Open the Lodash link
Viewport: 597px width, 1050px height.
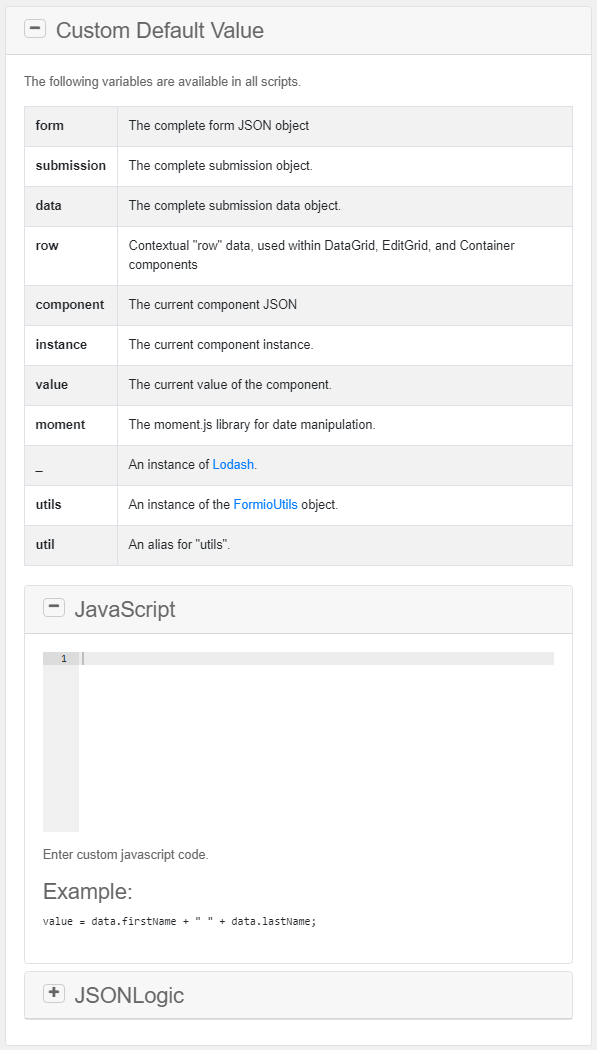point(233,464)
